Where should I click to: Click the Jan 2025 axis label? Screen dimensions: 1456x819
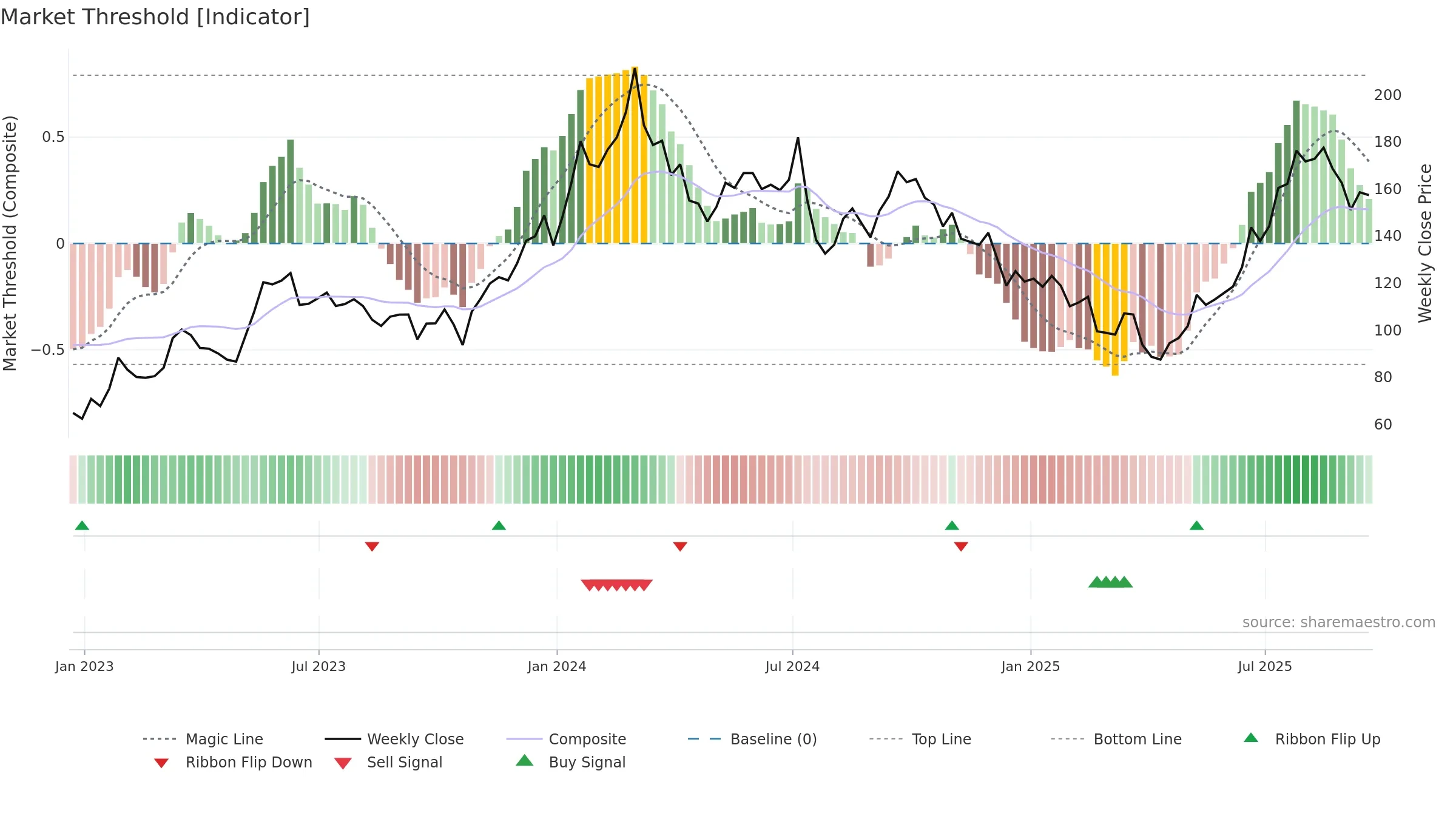tap(1031, 666)
